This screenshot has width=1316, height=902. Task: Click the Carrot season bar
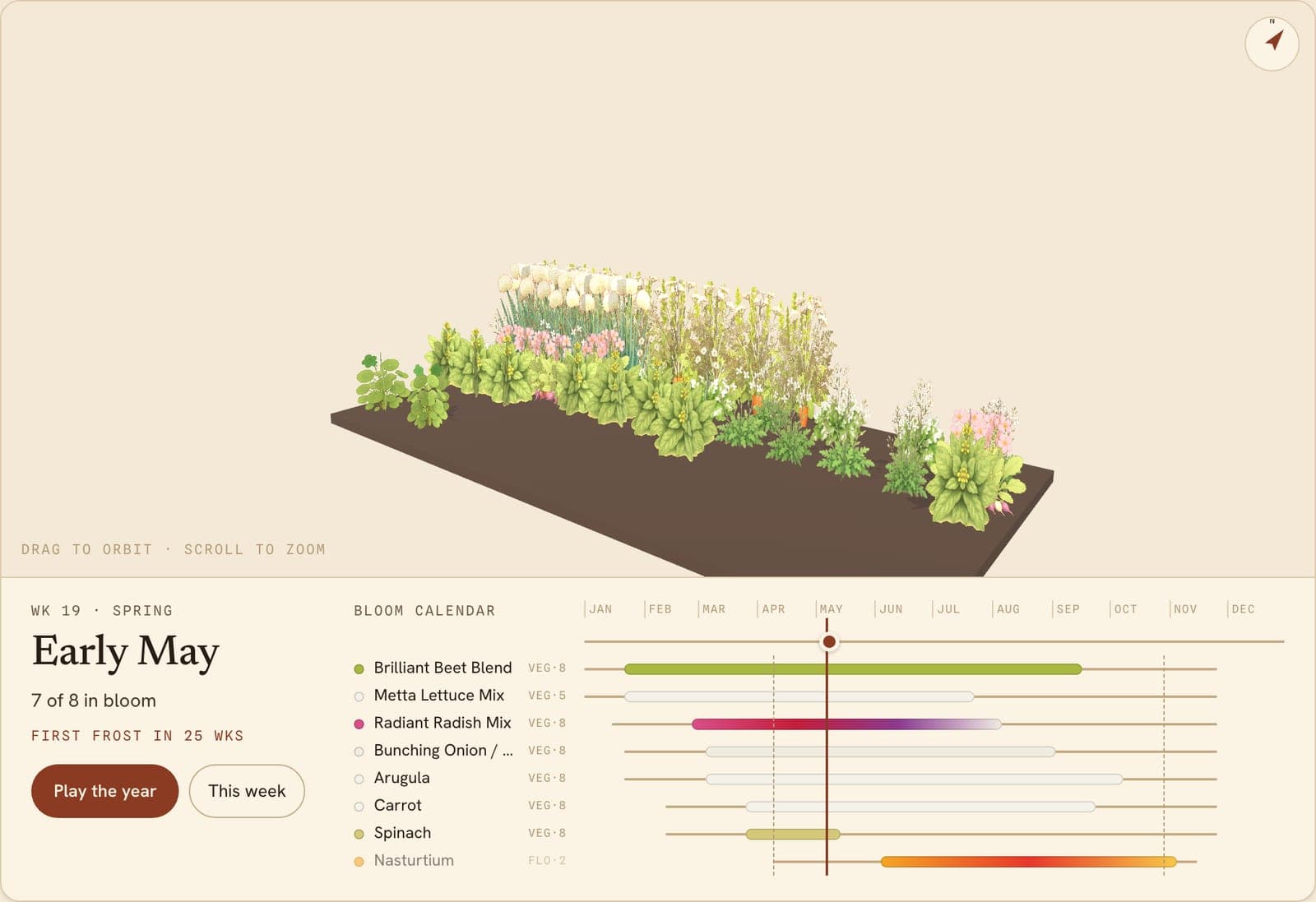[x=920, y=807]
